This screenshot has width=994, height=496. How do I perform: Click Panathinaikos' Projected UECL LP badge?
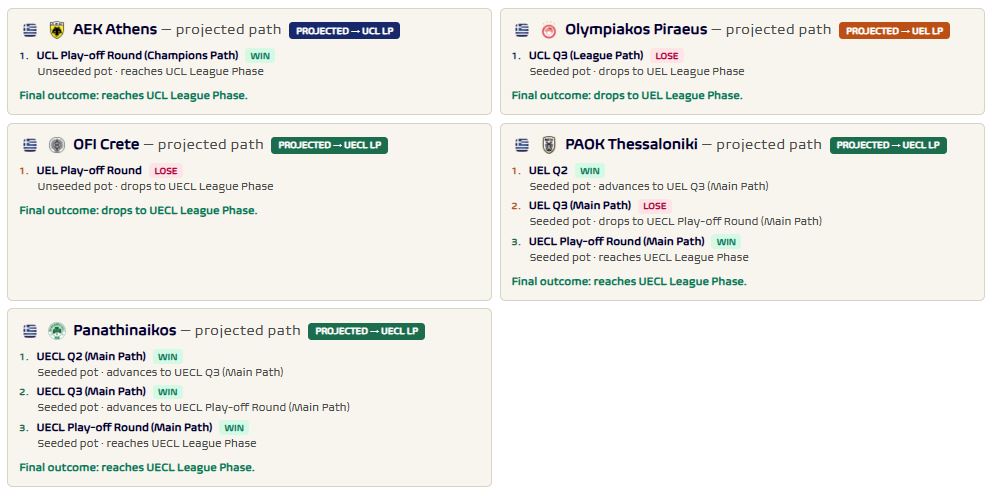click(x=366, y=331)
